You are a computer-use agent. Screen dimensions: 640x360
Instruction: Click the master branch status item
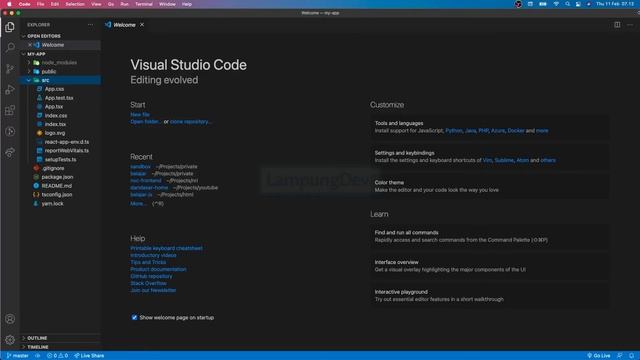17,356
